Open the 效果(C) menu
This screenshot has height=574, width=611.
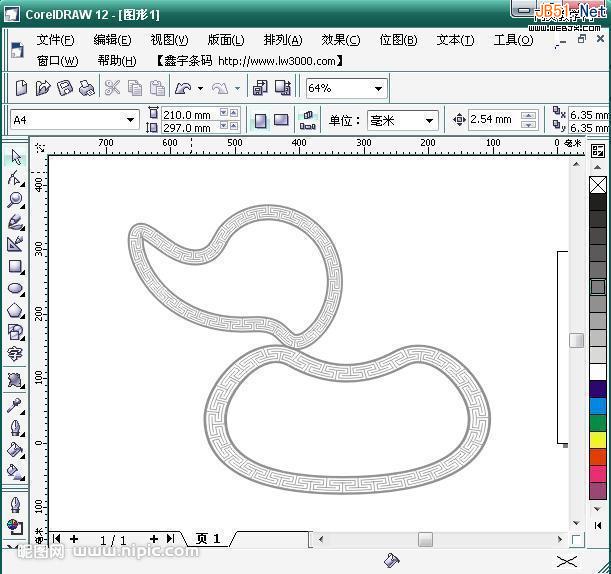click(340, 40)
